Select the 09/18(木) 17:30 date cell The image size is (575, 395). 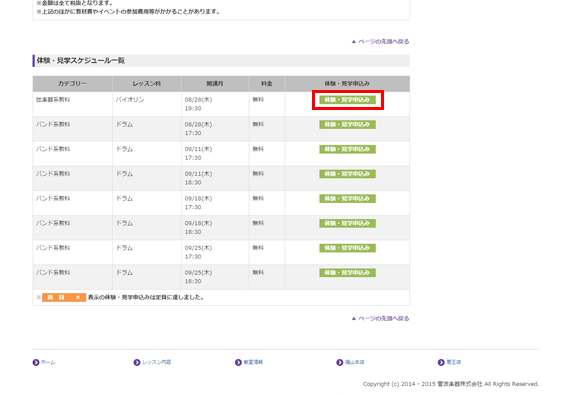[215, 203]
